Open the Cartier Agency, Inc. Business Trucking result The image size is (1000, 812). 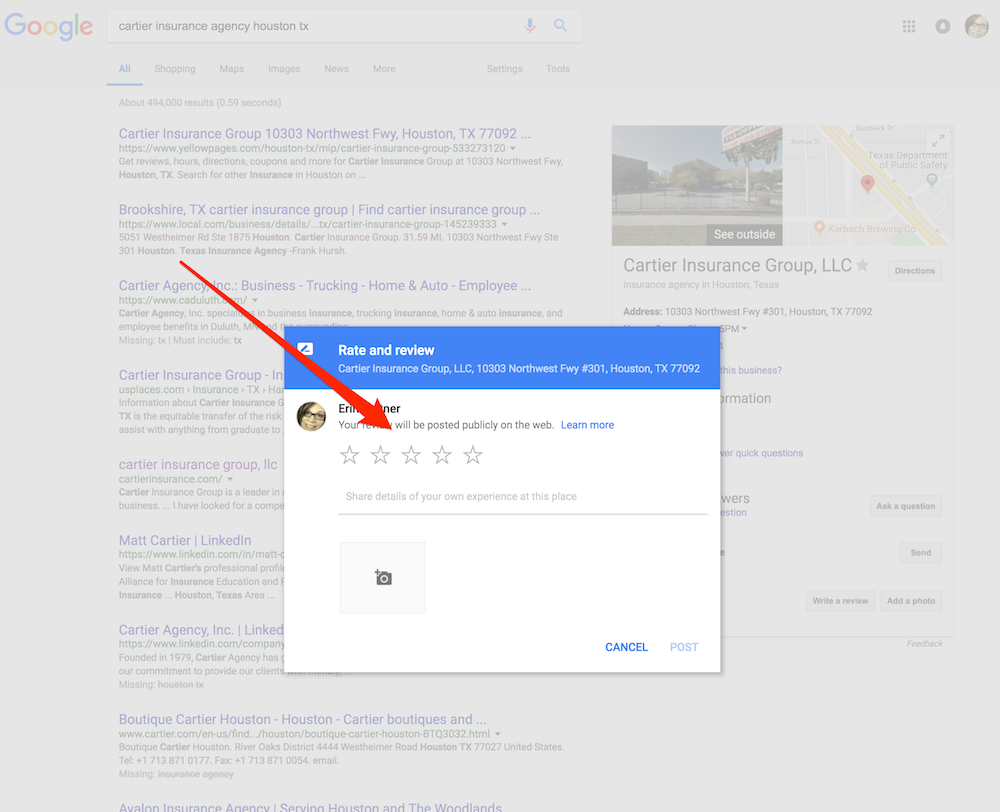(x=325, y=286)
